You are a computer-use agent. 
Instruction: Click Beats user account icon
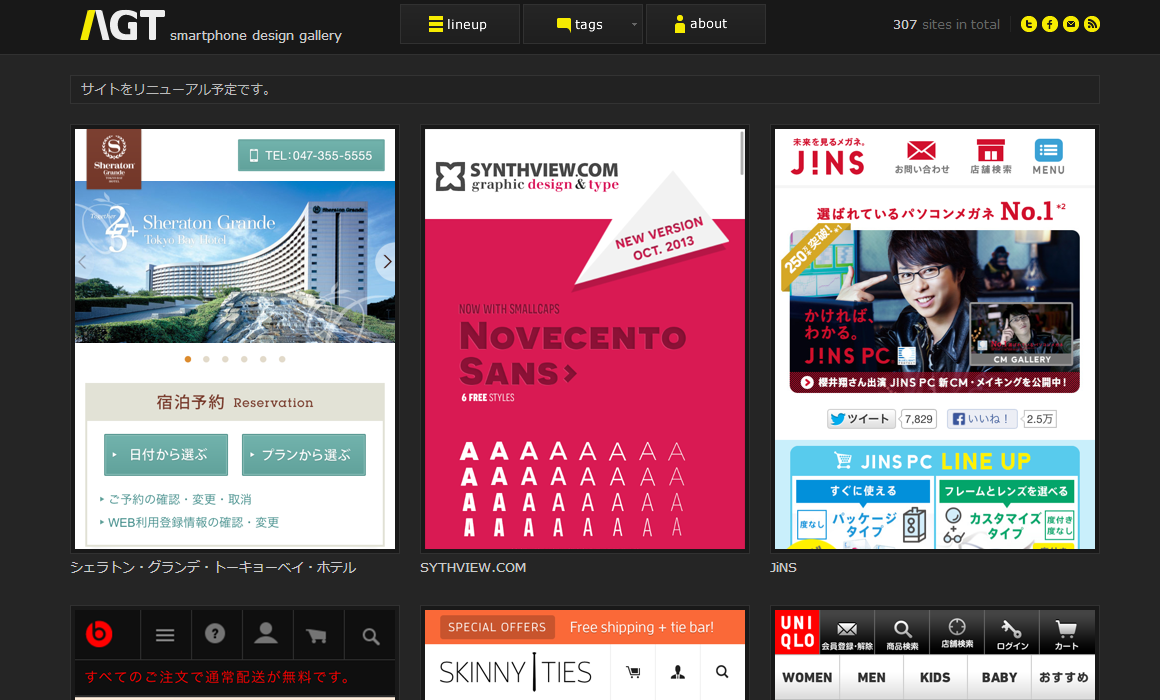tap(266, 634)
